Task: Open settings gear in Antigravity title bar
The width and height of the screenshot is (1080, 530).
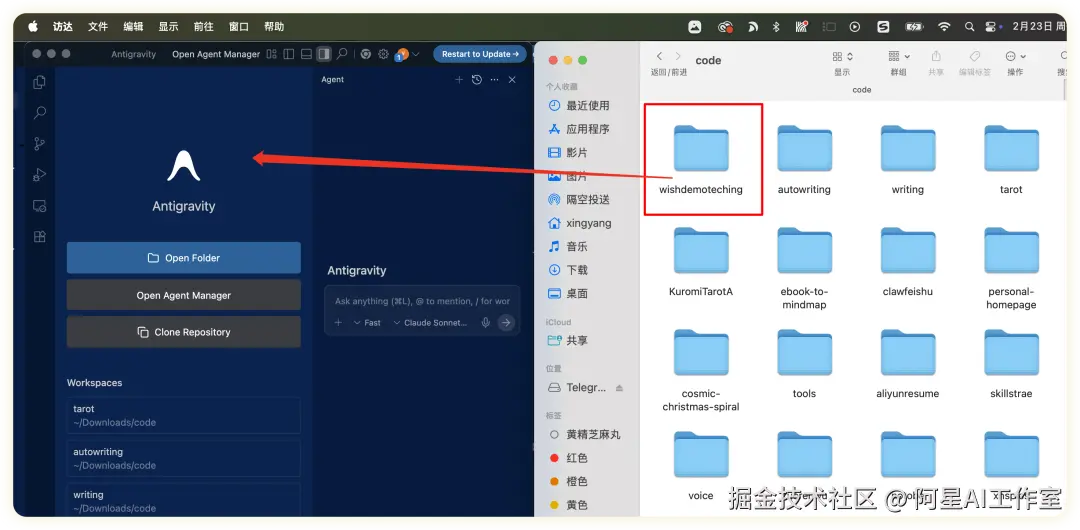Action: [384, 54]
